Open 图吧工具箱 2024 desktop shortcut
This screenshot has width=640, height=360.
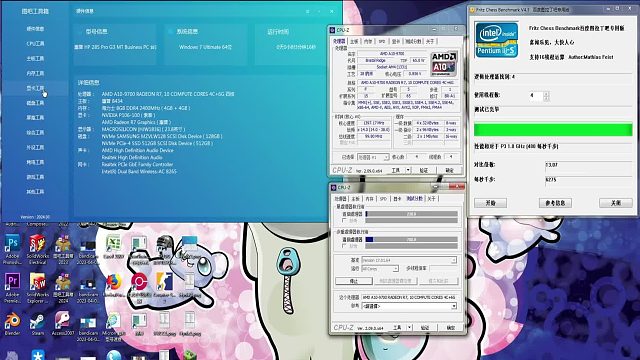click(63, 282)
